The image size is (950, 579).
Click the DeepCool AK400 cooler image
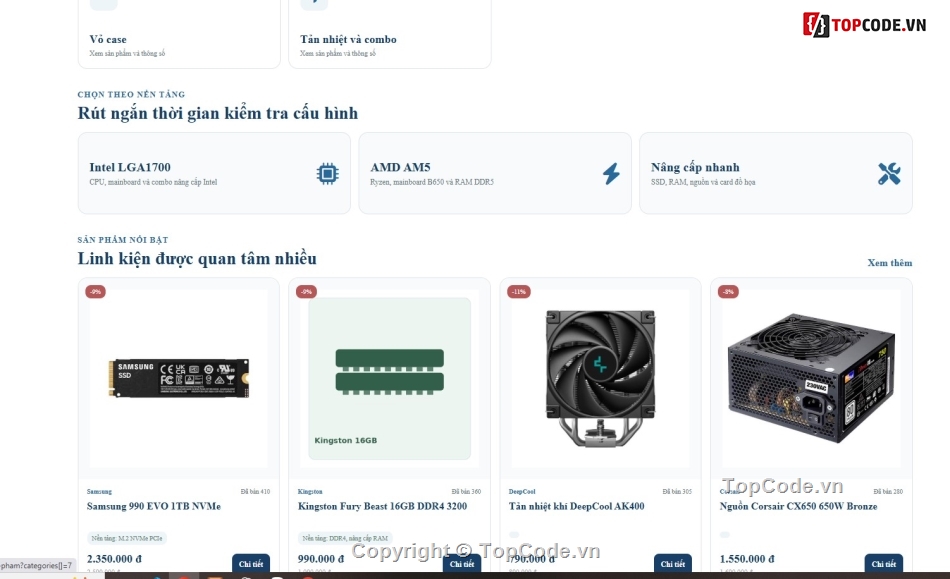600,378
